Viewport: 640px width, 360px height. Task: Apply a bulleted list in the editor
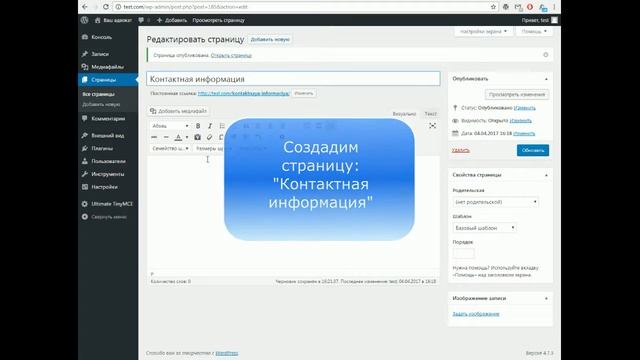point(222,126)
